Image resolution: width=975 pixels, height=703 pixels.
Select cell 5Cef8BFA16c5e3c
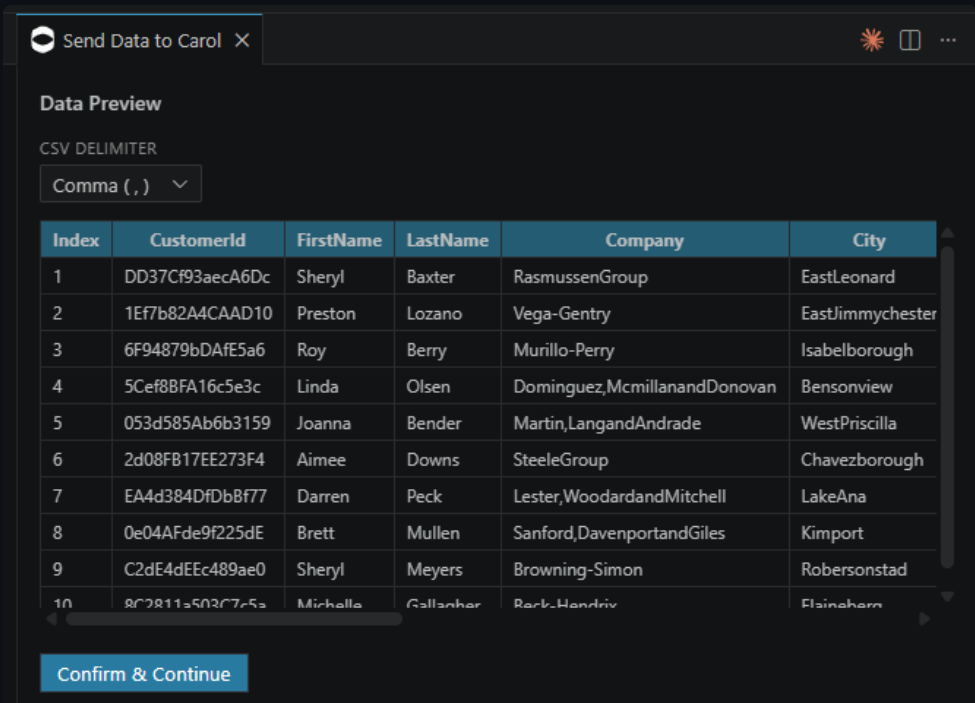pyautogui.click(x=198, y=387)
